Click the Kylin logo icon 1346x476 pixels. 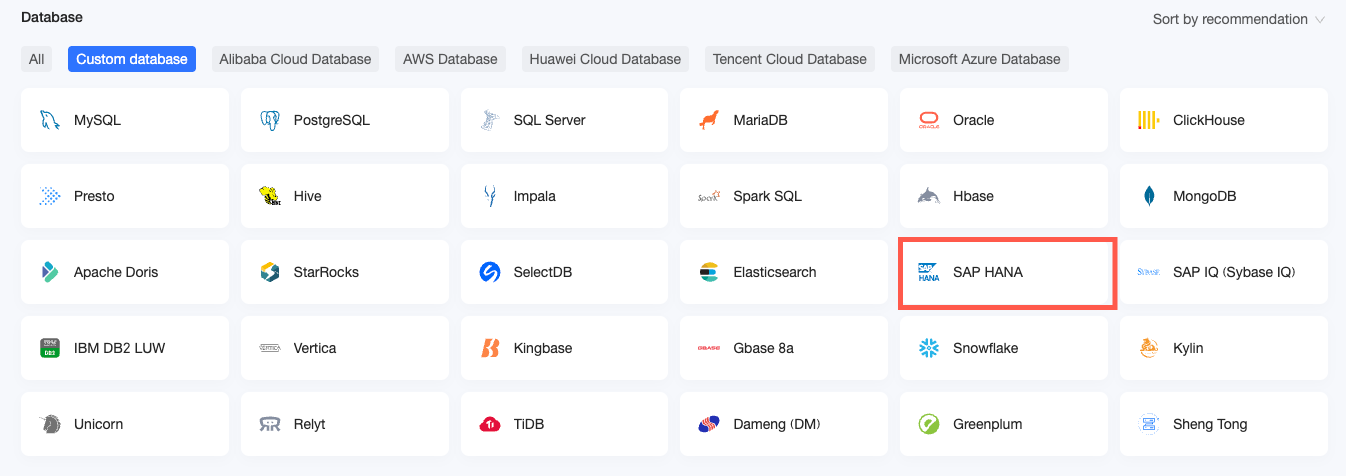pos(1149,348)
